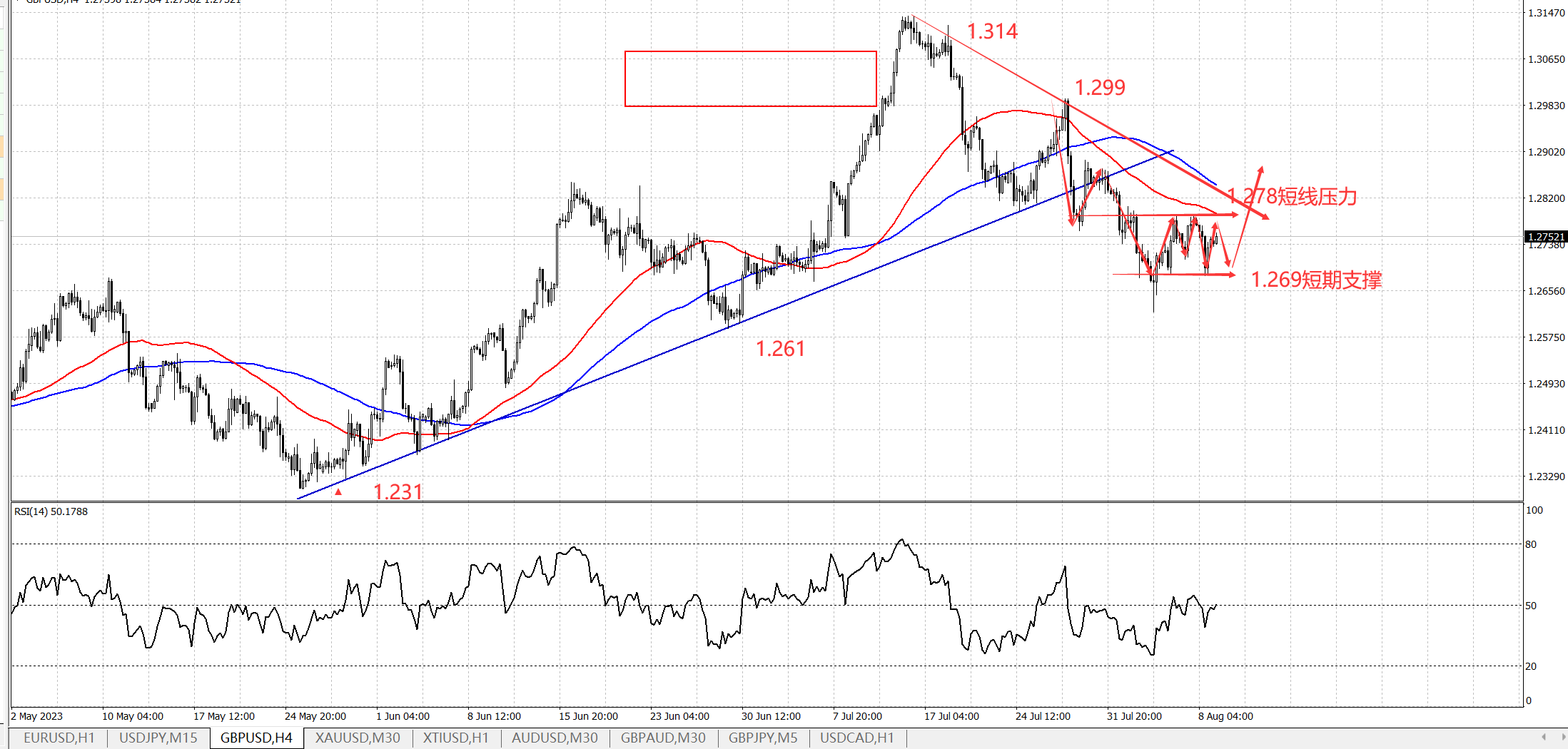
Task: Switch to GBPJPY,M5 chart tab
Action: [763, 738]
